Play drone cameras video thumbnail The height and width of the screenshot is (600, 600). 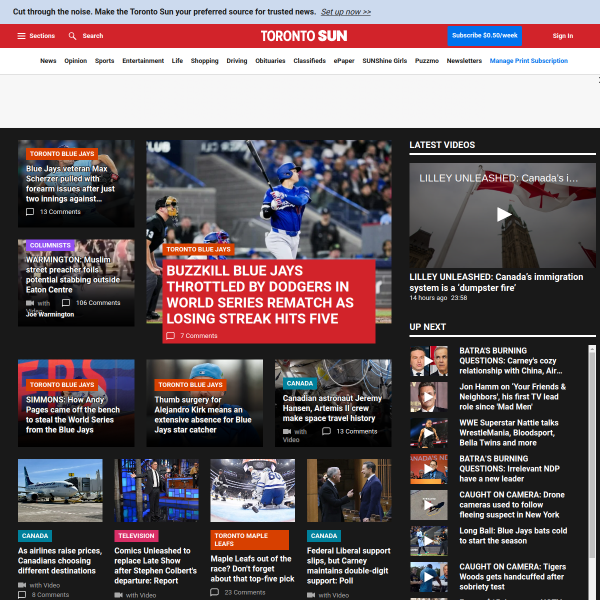pos(429,505)
